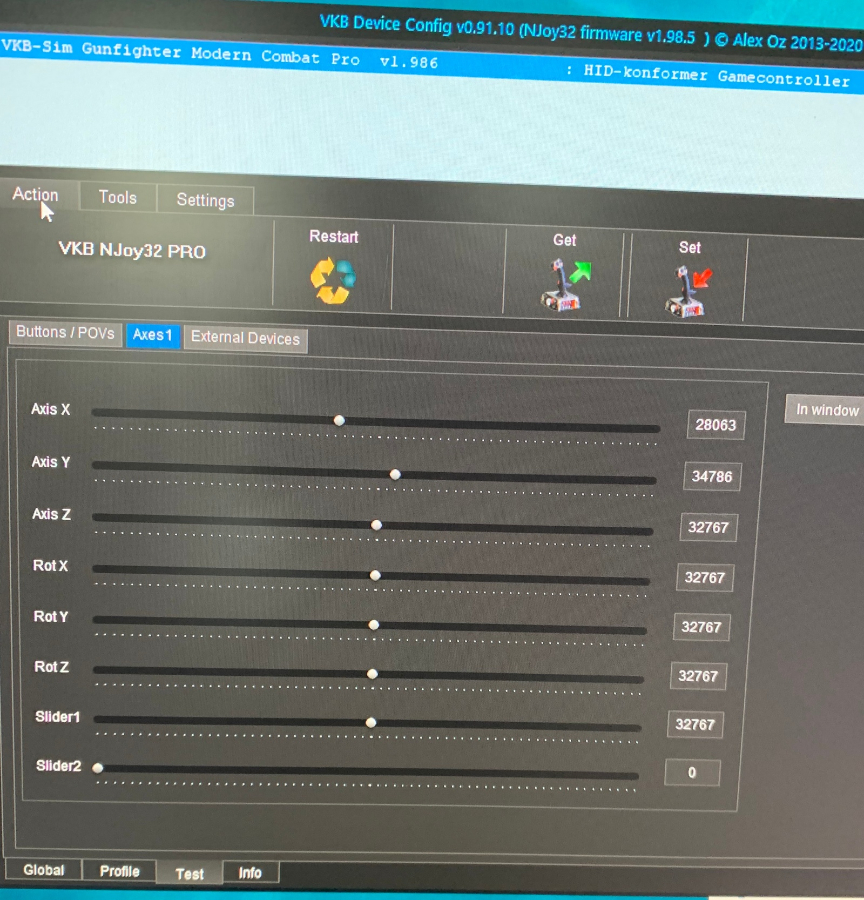Screen dimensions: 864x900
Task: Switch to External Devices tab
Action: point(246,338)
